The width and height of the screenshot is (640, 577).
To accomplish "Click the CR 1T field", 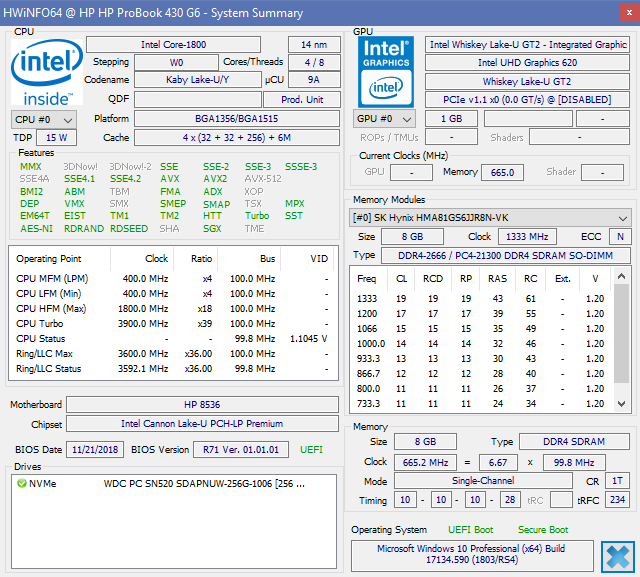I will click(617, 481).
